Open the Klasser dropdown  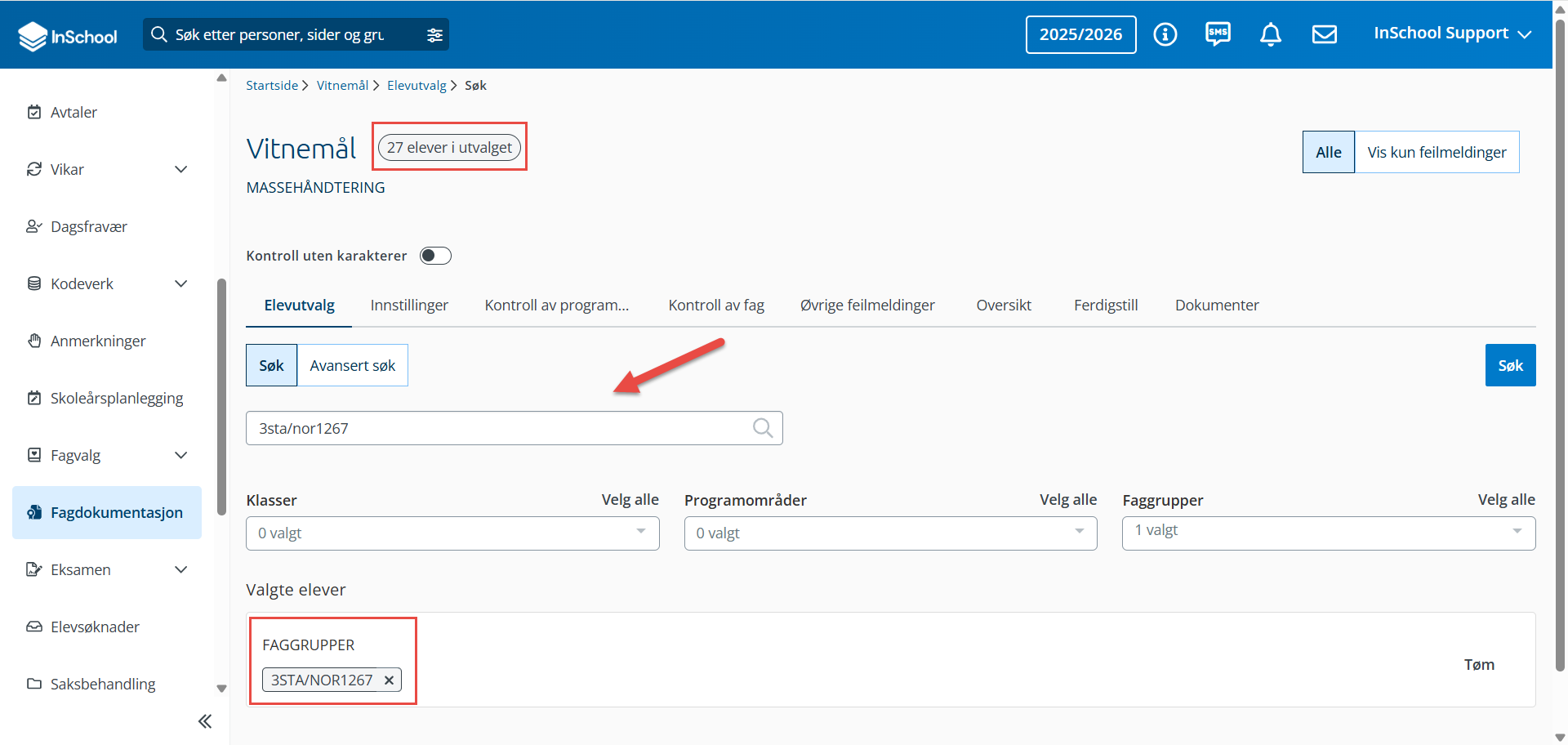(x=452, y=533)
